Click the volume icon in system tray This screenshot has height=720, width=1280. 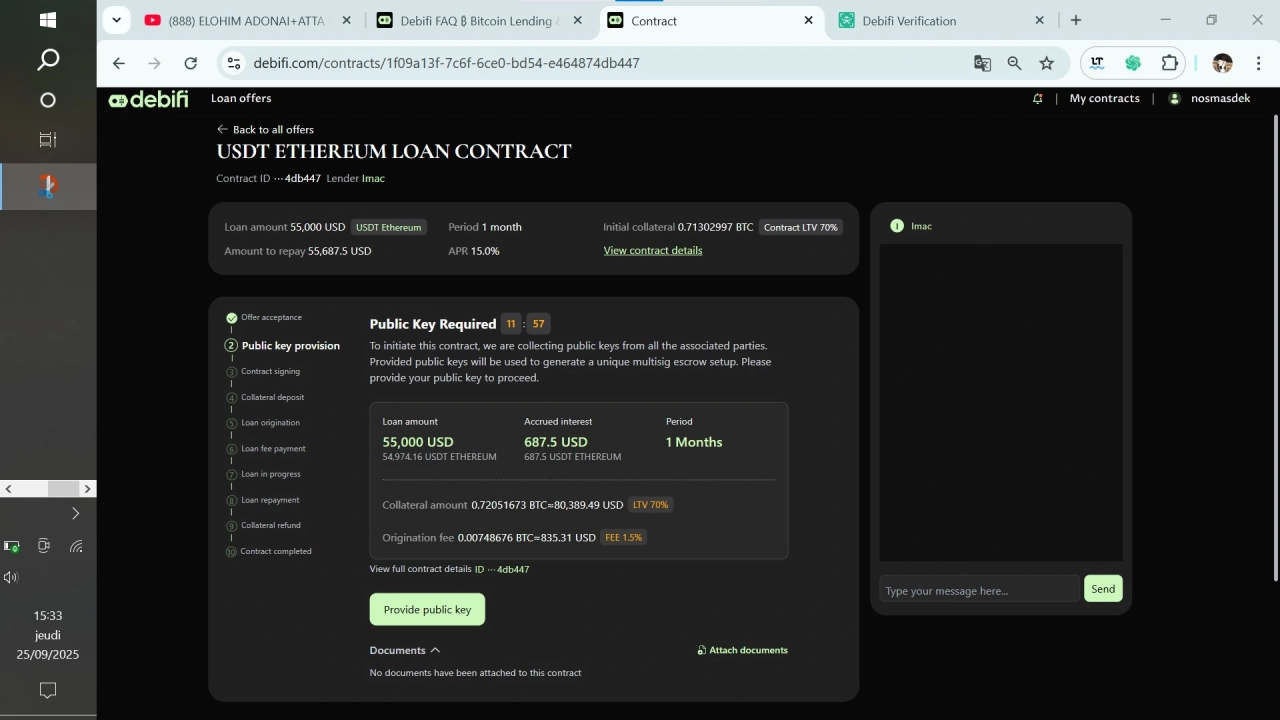(x=11, y=577)
